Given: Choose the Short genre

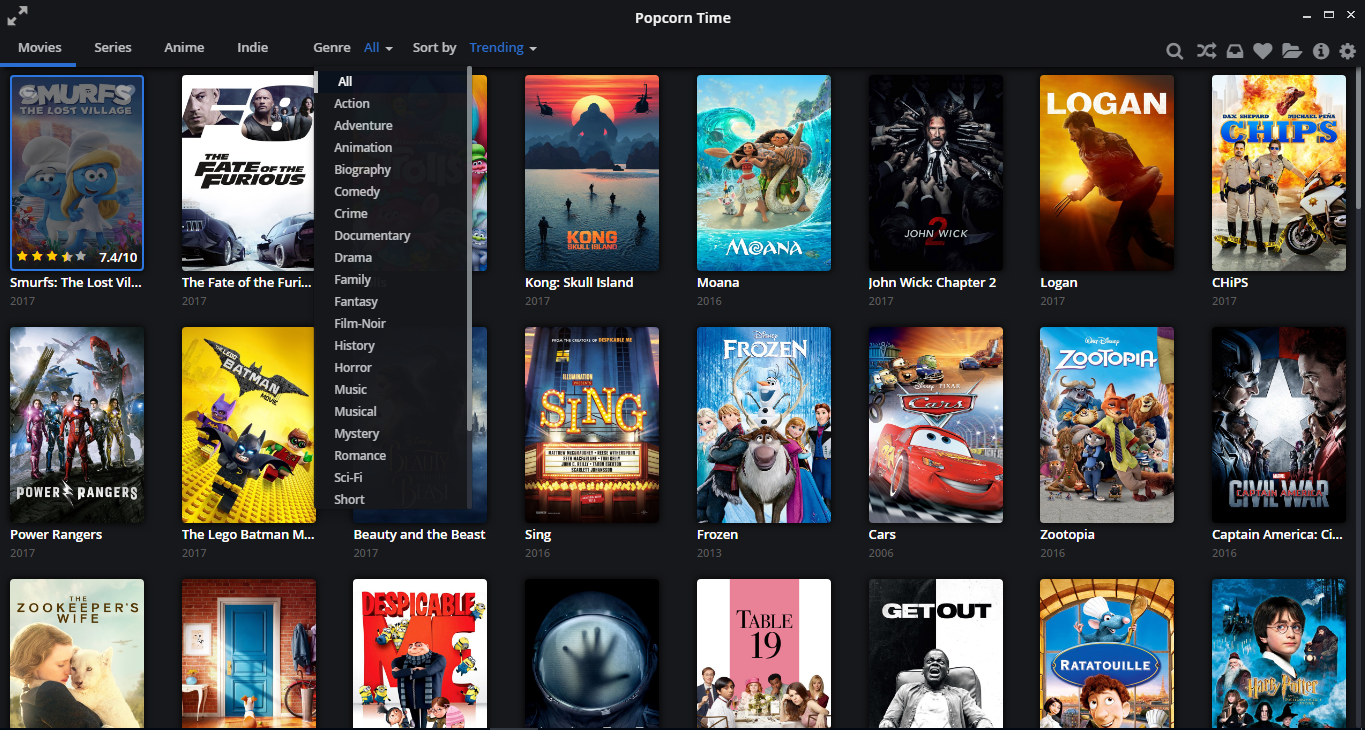Looking at the screenshot, I should (x=392, y=499).
